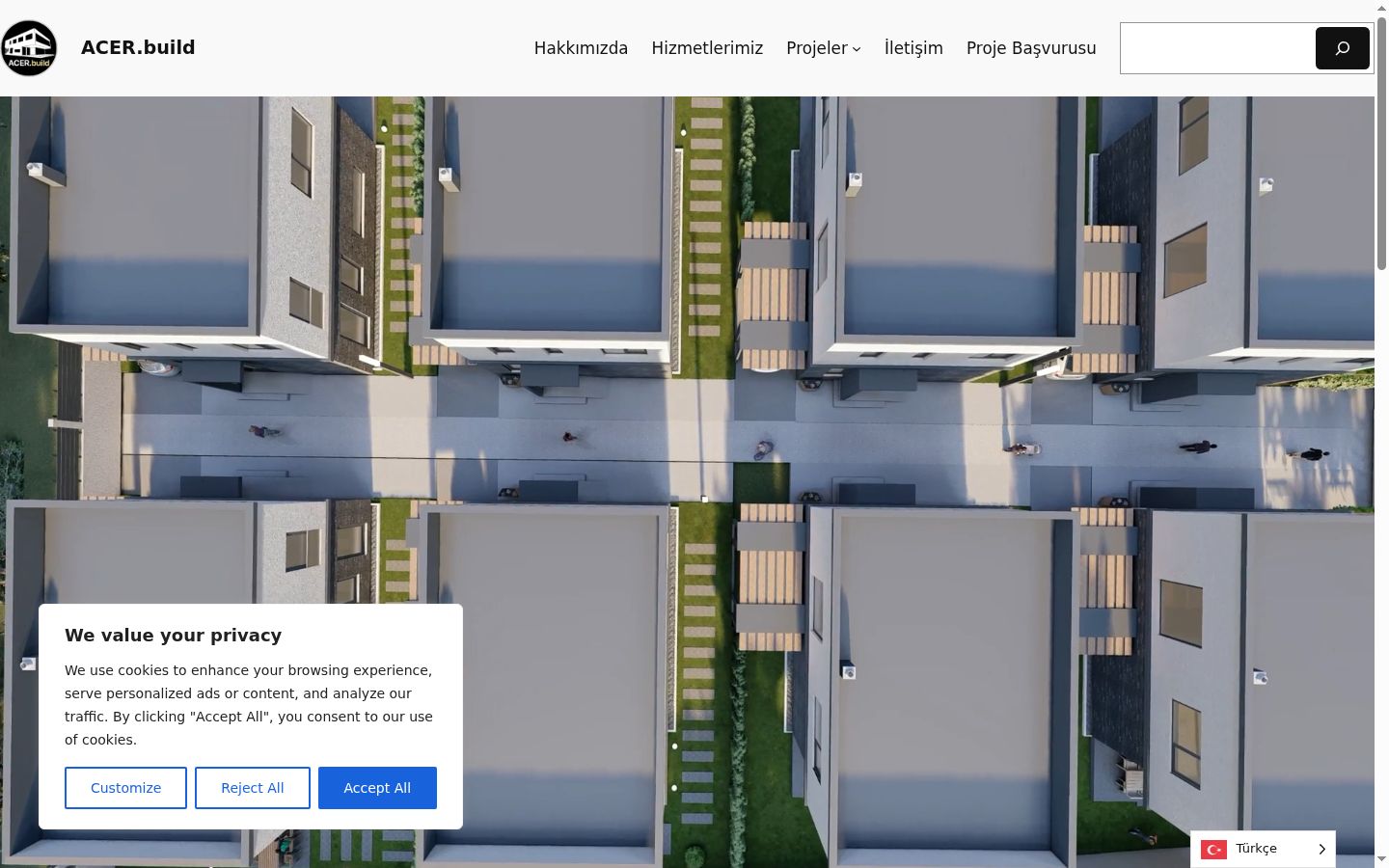The height and width of the screenshot is (868, 1389).
Task: Click the "We value your privacy" heading
Action: [x=174, y=635]
